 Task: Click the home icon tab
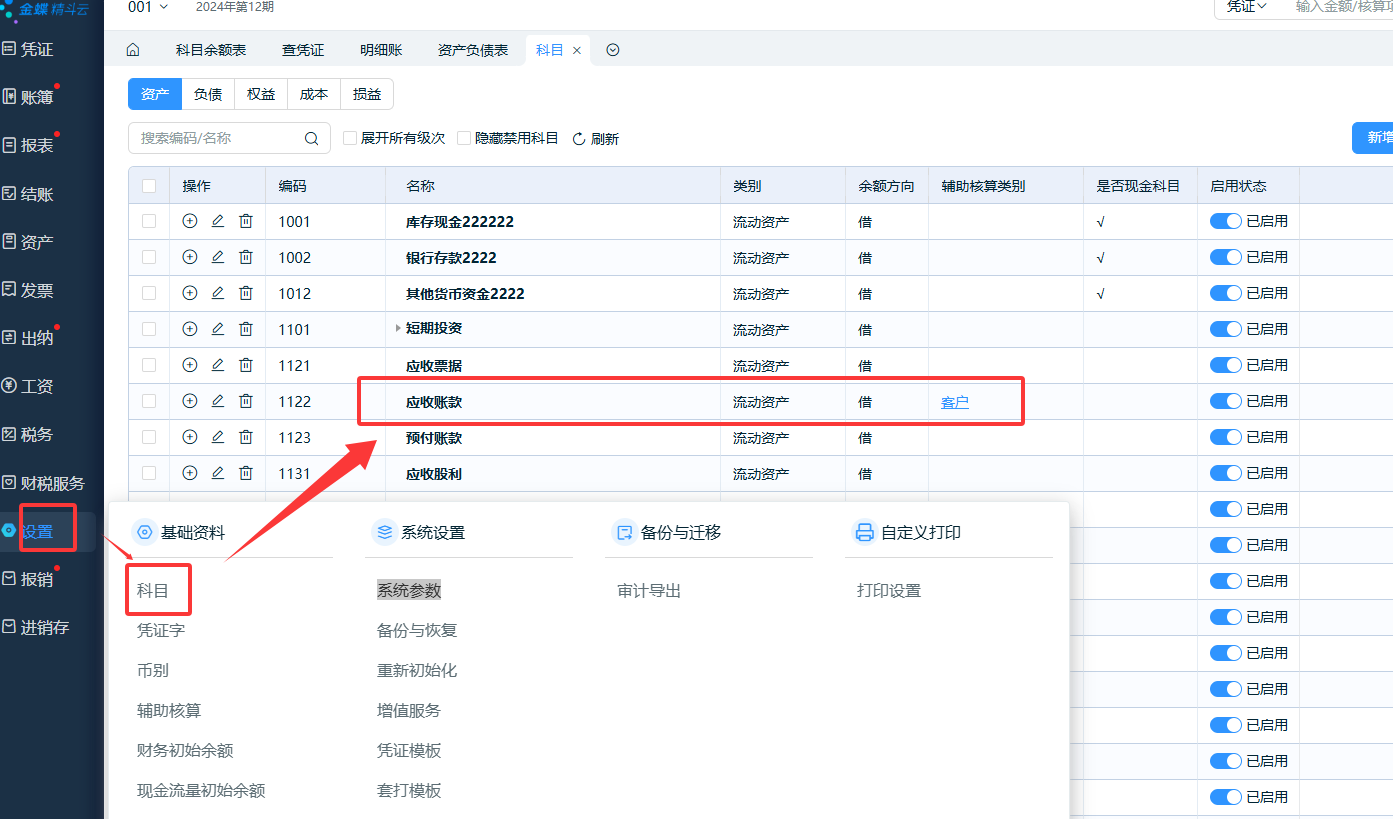[x=132, y=50]
